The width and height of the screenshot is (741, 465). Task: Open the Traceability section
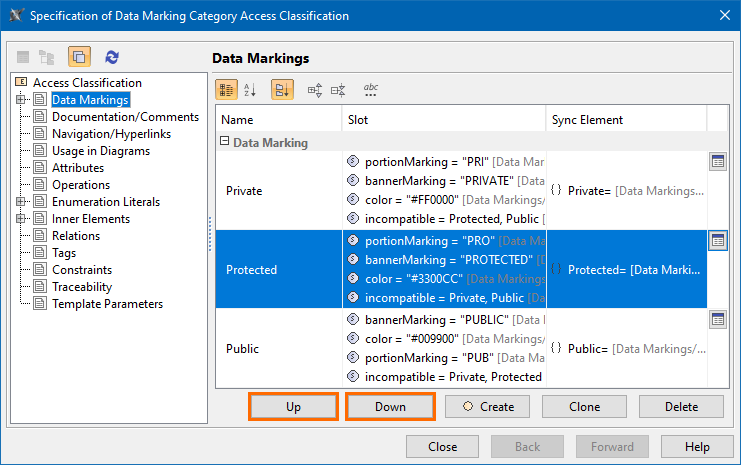click(x=82, y=287)
